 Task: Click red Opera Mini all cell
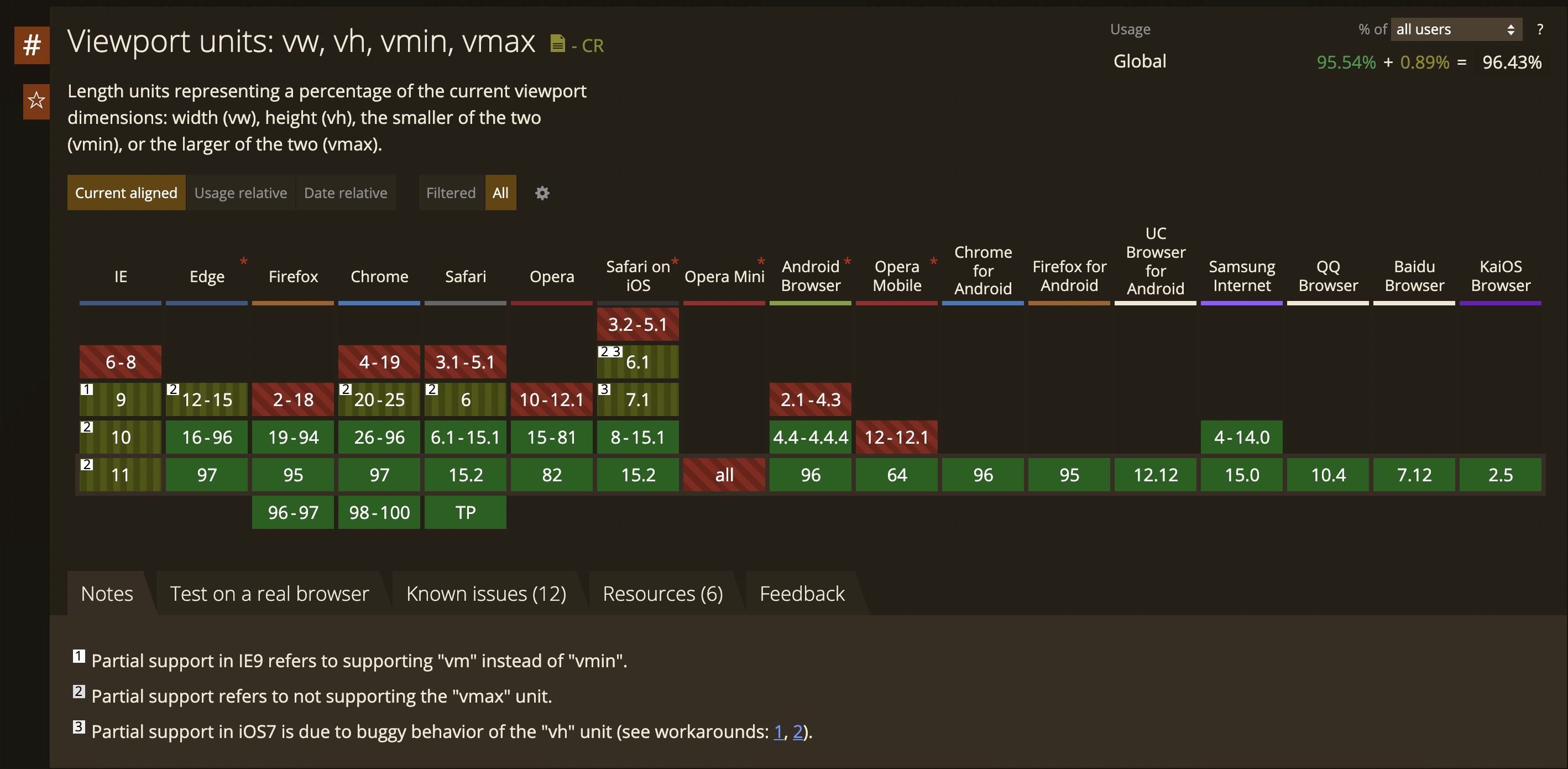[x=724, y=475]
